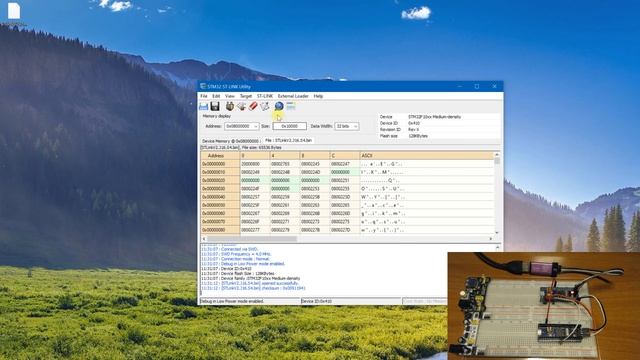The height and width of the screenshot is (360, 640).
Task: Open the white file icon on desktop
Action: (x=14, y=11)
